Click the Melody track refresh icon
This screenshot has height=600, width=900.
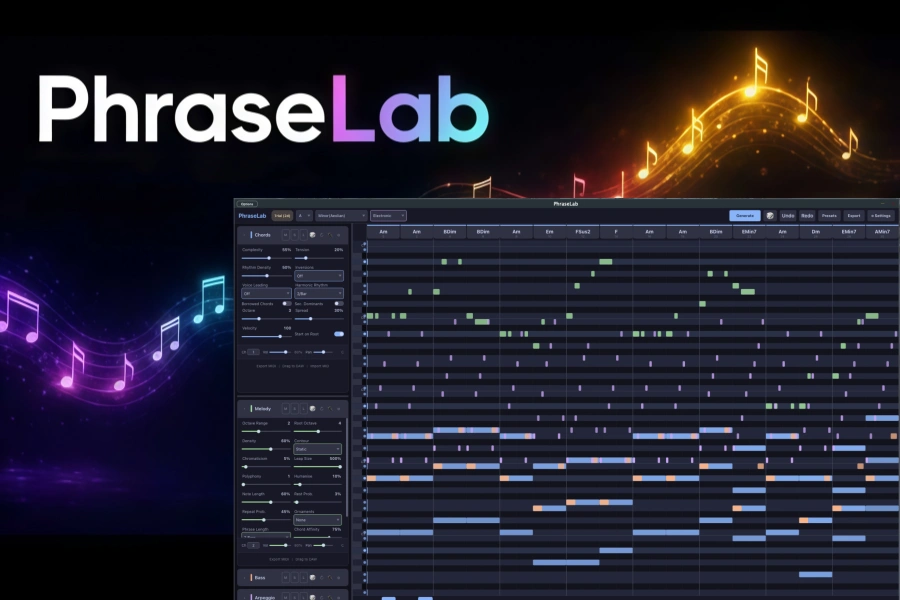pos(321,409)
